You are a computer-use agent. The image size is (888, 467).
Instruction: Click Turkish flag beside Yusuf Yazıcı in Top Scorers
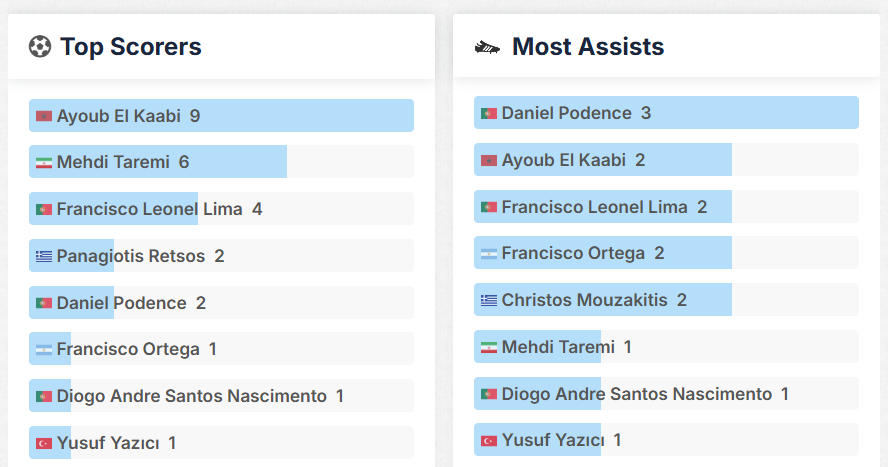pyautogui.click(x=43, y=443)
